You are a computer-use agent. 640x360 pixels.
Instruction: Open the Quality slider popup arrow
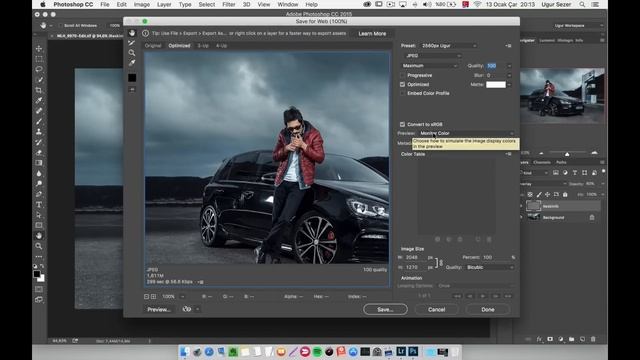(509, 66)
